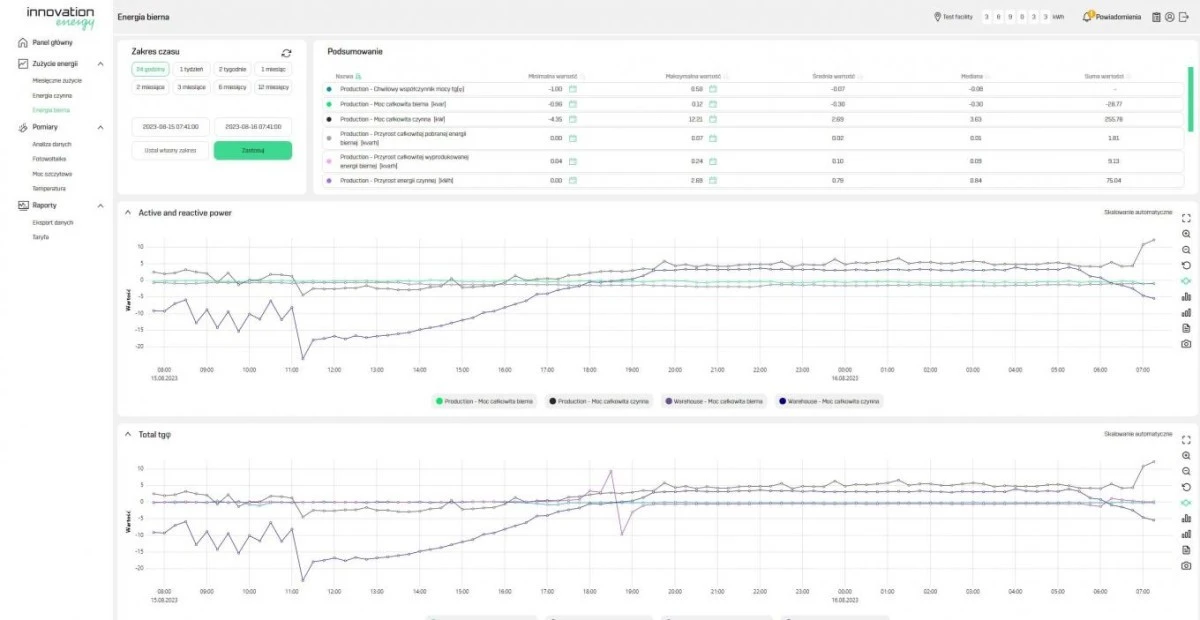Click the start date input 2023-08-15 07:41:00
Screen dimensions: 1200x620
click(x=170, y=127)
